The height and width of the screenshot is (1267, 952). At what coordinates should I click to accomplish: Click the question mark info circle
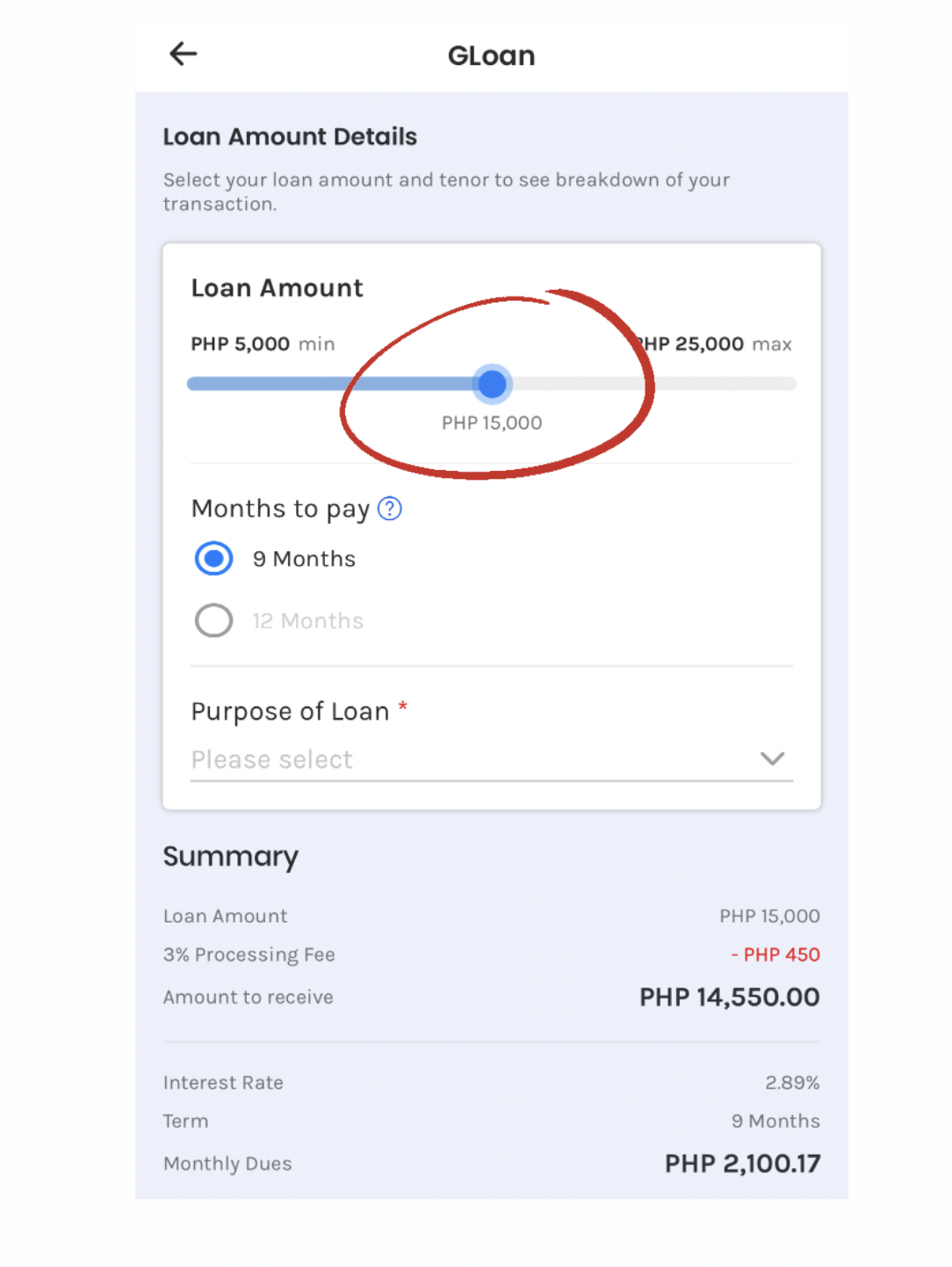click(x=389, y=508)
